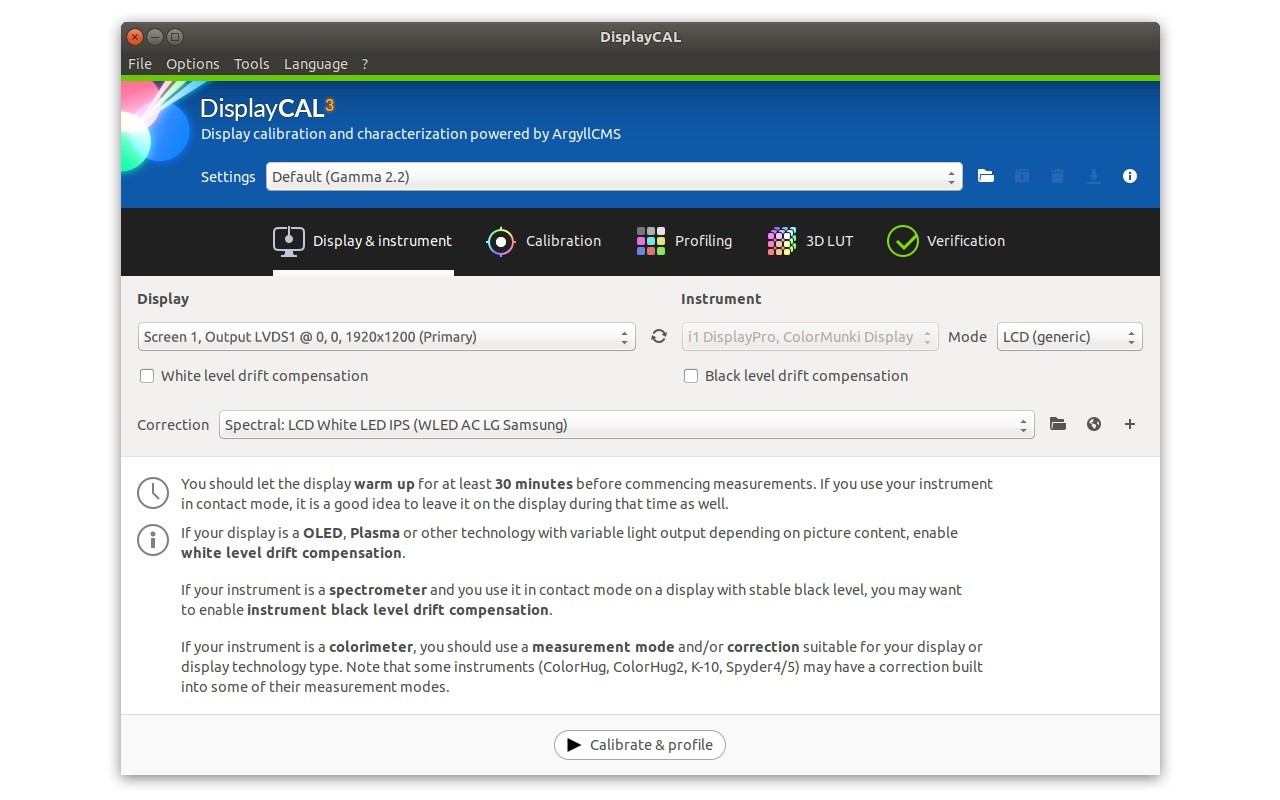
Task: Open the Tools menu
Action: click(x=251, y=63)
